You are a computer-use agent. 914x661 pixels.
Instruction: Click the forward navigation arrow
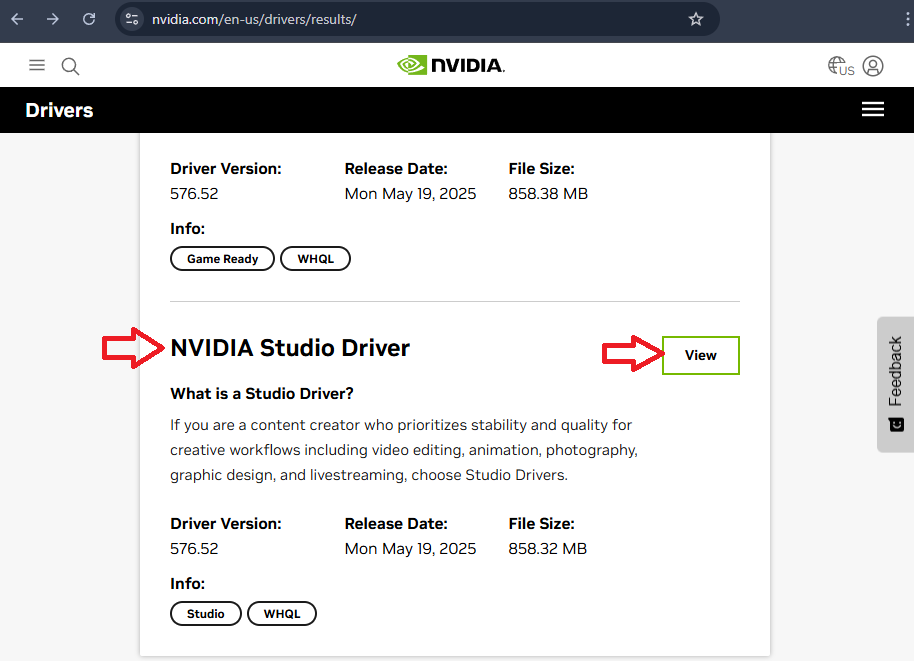[x=52, y=18]
